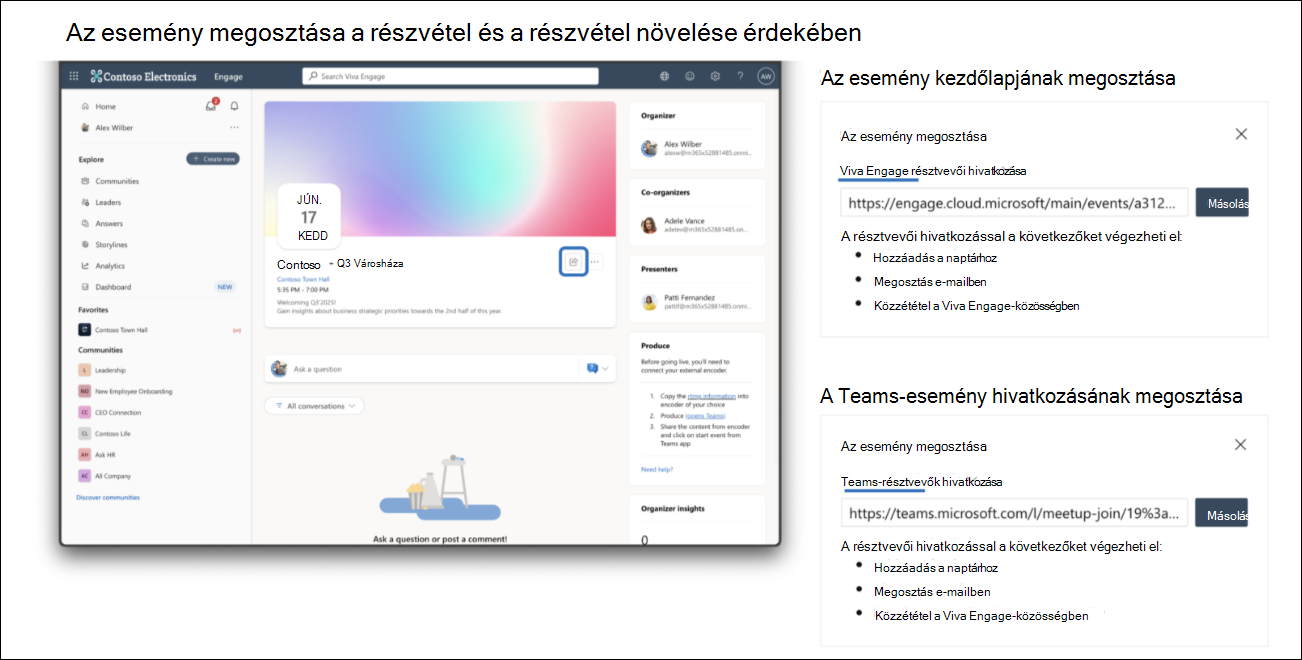
Task: Click the JÚN. 17 KEDD date tile
Action: (x=309, y=217)
